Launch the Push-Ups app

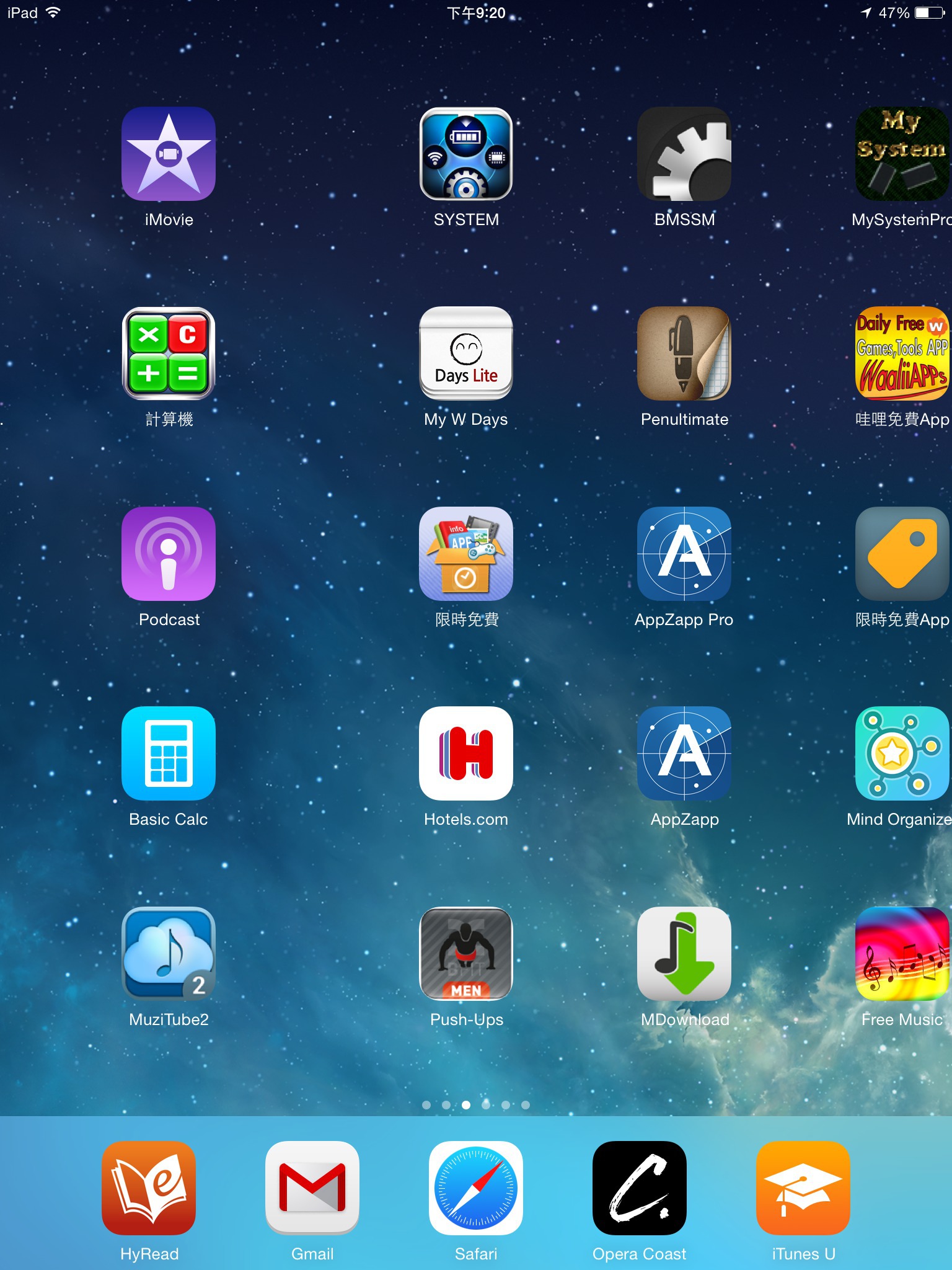(466, 954)
